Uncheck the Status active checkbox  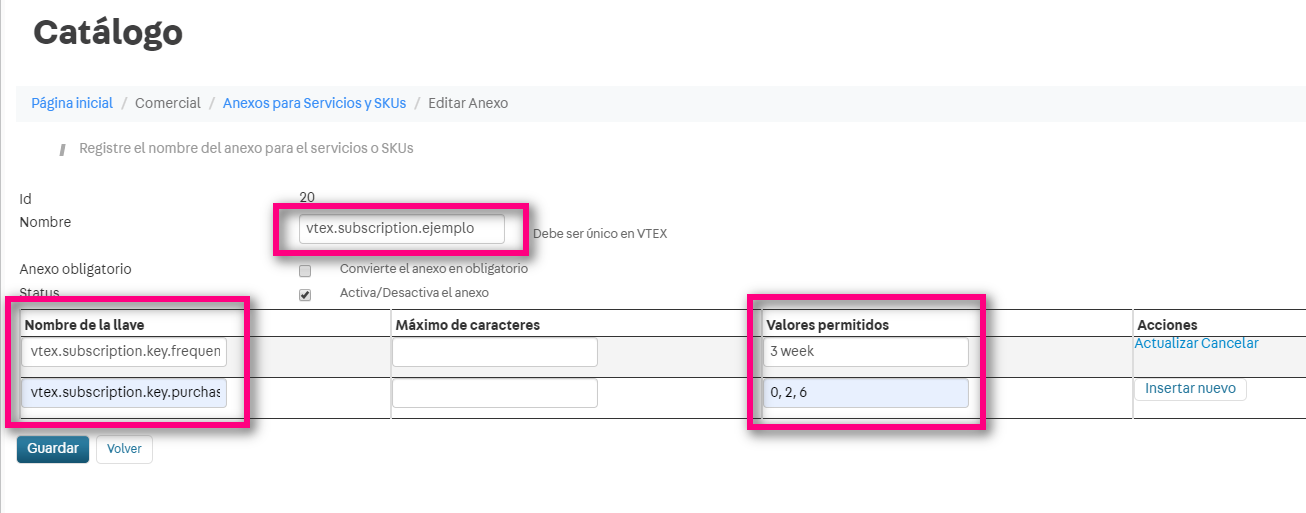[305, 295]
